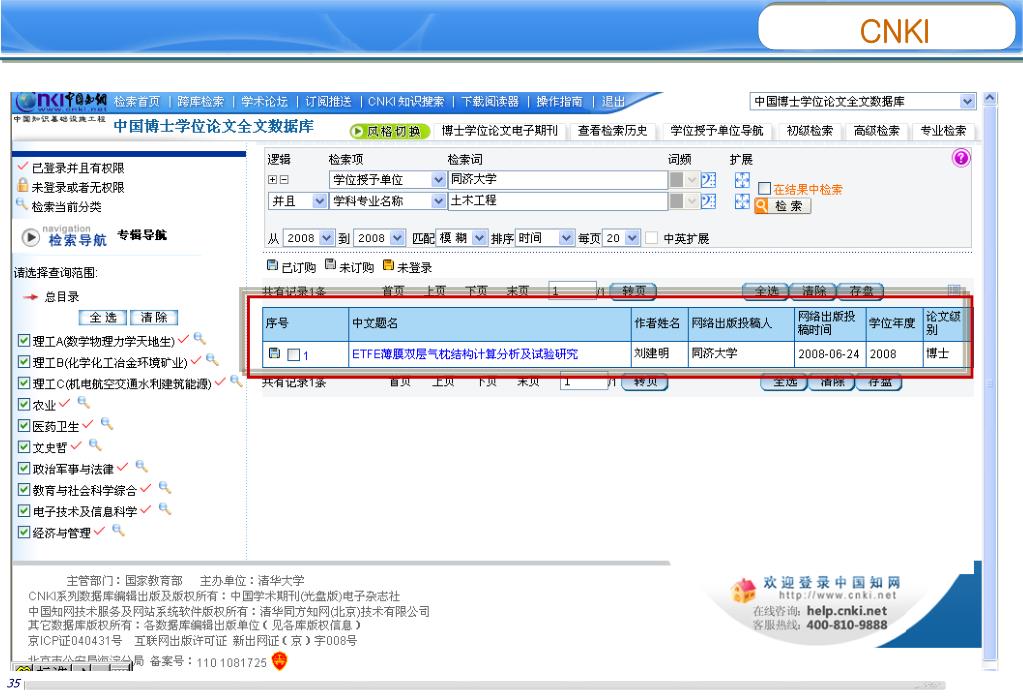
Task: Switch to 专业检索 tab
Action: (x=943, y=130)
